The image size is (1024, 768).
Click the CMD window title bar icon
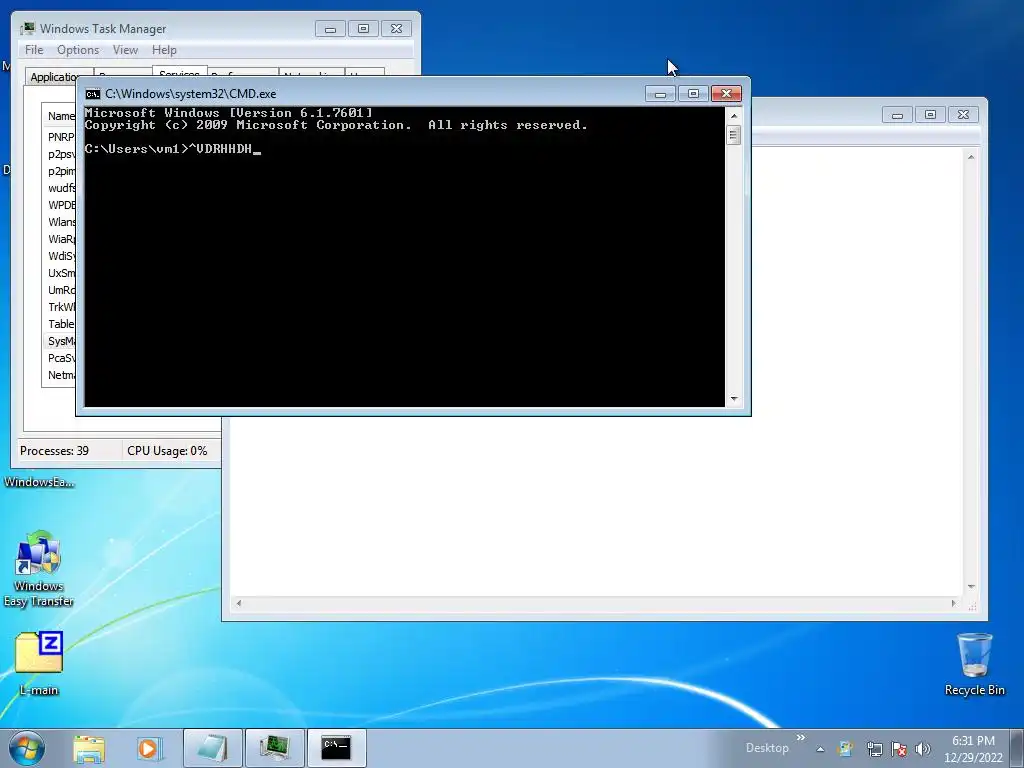93,94
